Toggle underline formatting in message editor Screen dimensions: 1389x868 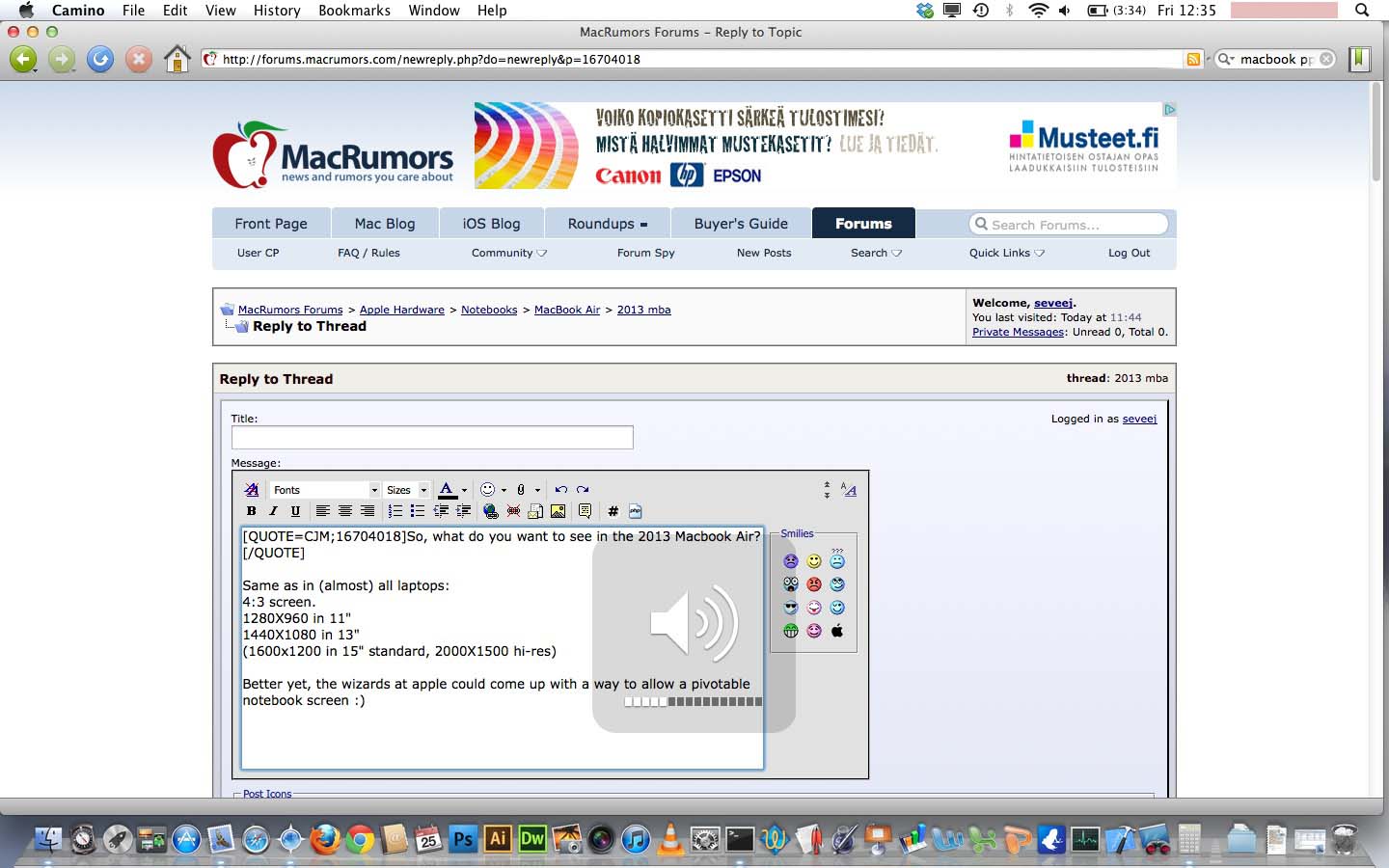click(x=295, y=511)
